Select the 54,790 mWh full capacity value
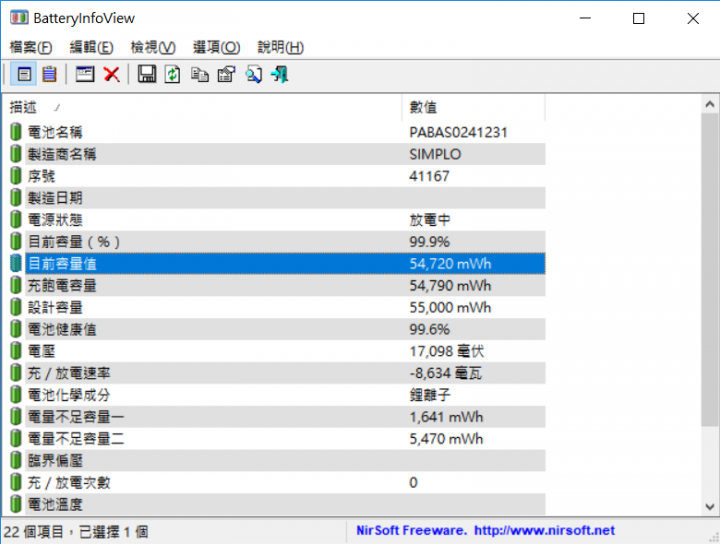 pos(450,286)
